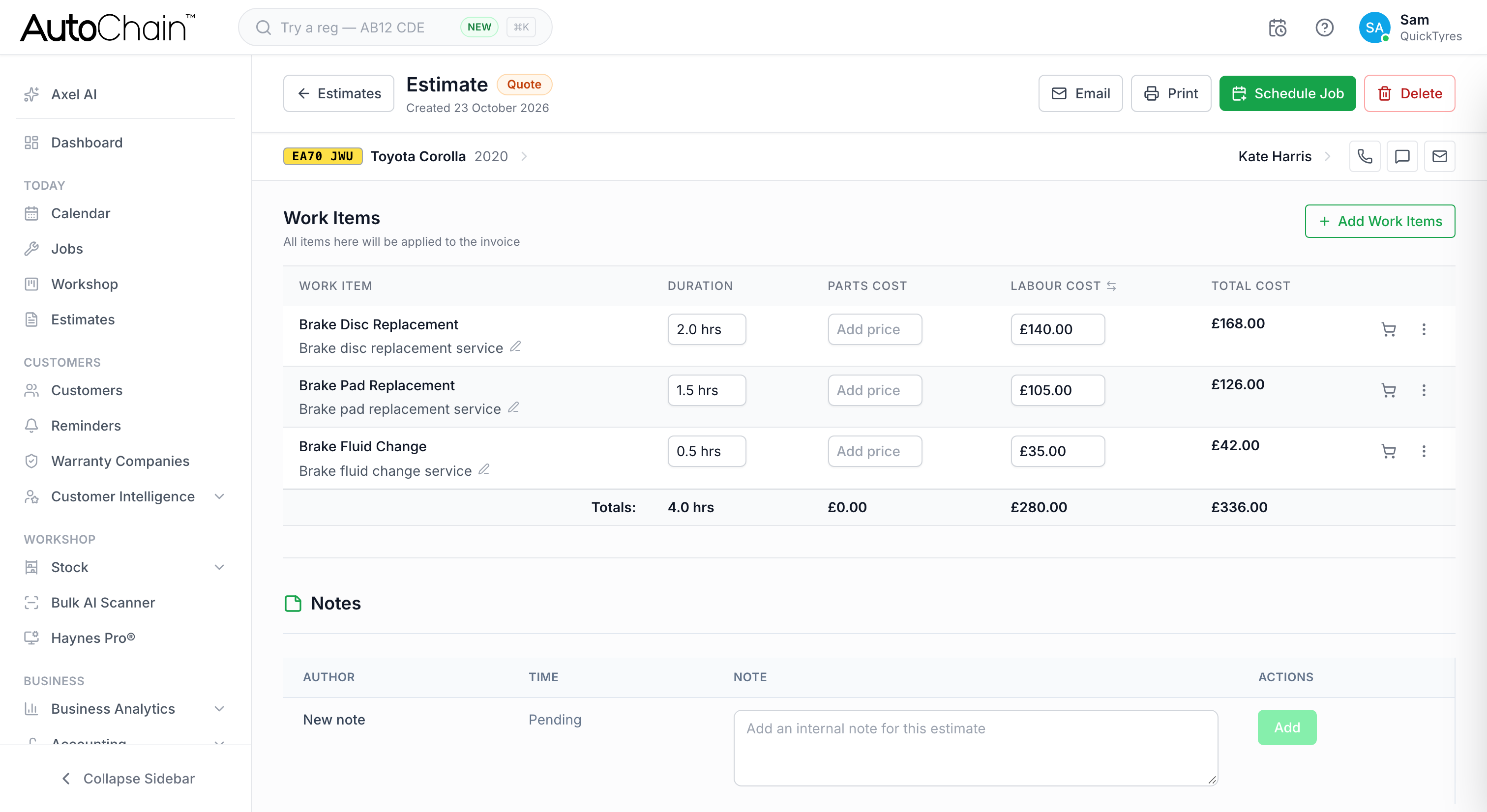
Task: Edit Brake fluid change service description pencil
Action: (x=484, y=470)
